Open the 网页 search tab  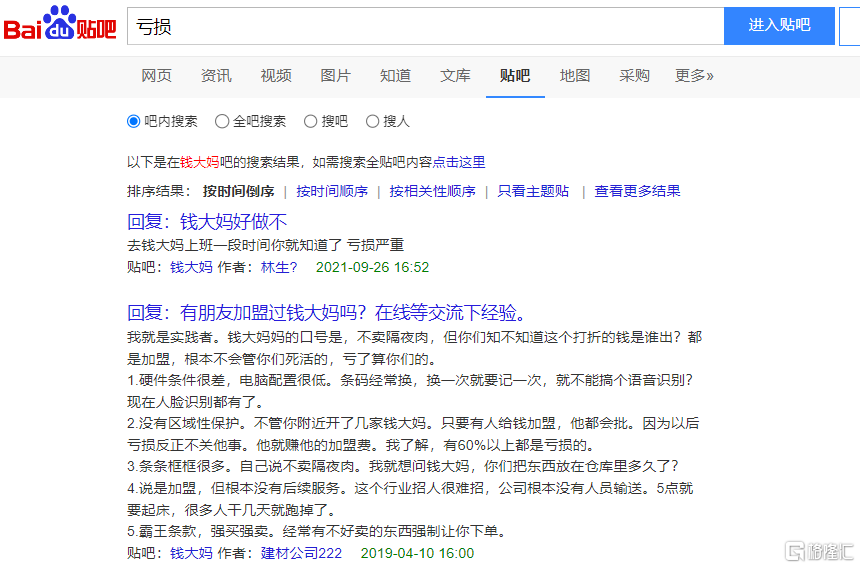coord(156,76)
